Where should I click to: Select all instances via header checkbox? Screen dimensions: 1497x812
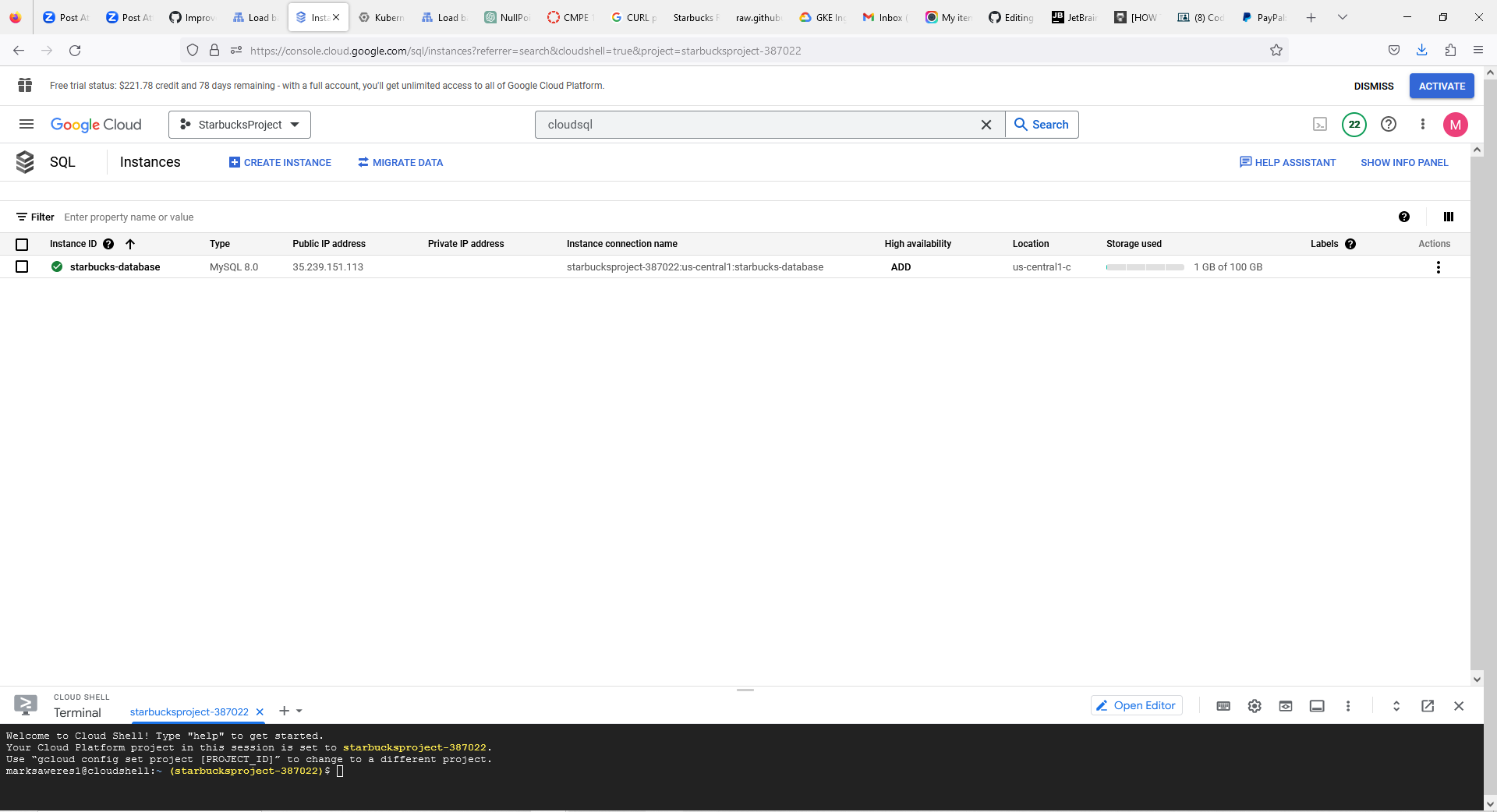(x=22, y=244)
